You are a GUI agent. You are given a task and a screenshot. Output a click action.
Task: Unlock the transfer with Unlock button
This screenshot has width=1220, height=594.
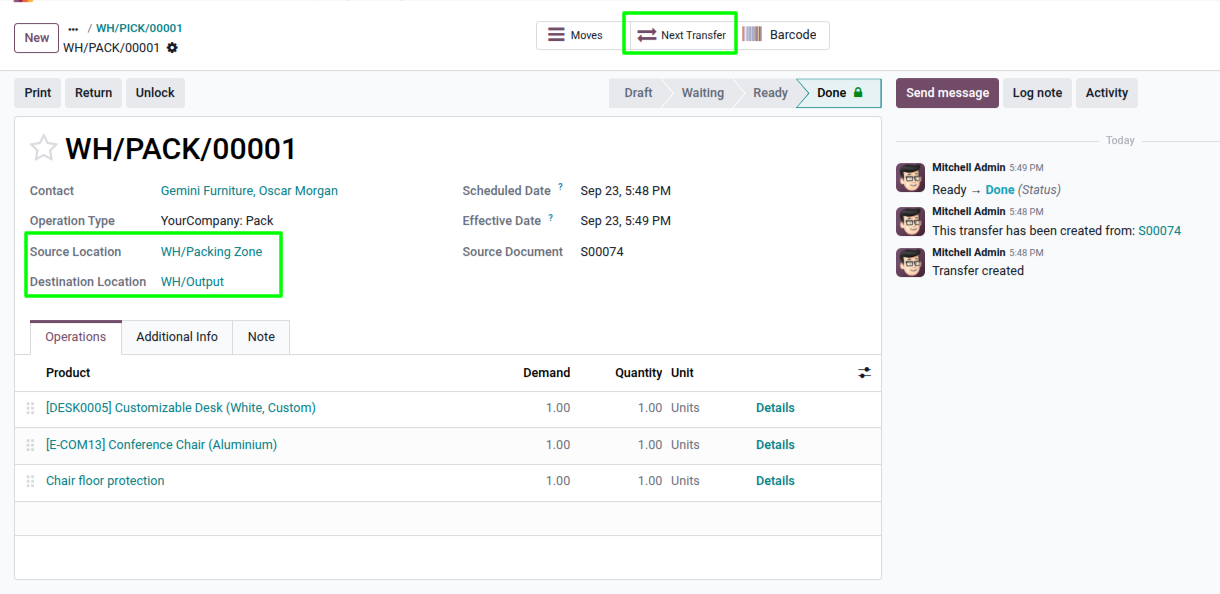pos(155,93)
